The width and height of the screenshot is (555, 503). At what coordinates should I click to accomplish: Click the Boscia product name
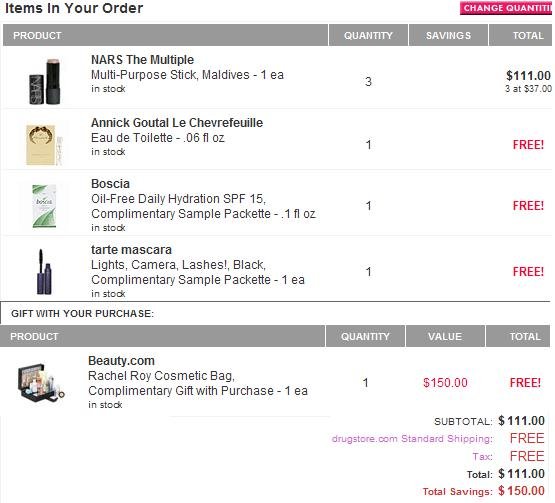click(x=110, y=184)
